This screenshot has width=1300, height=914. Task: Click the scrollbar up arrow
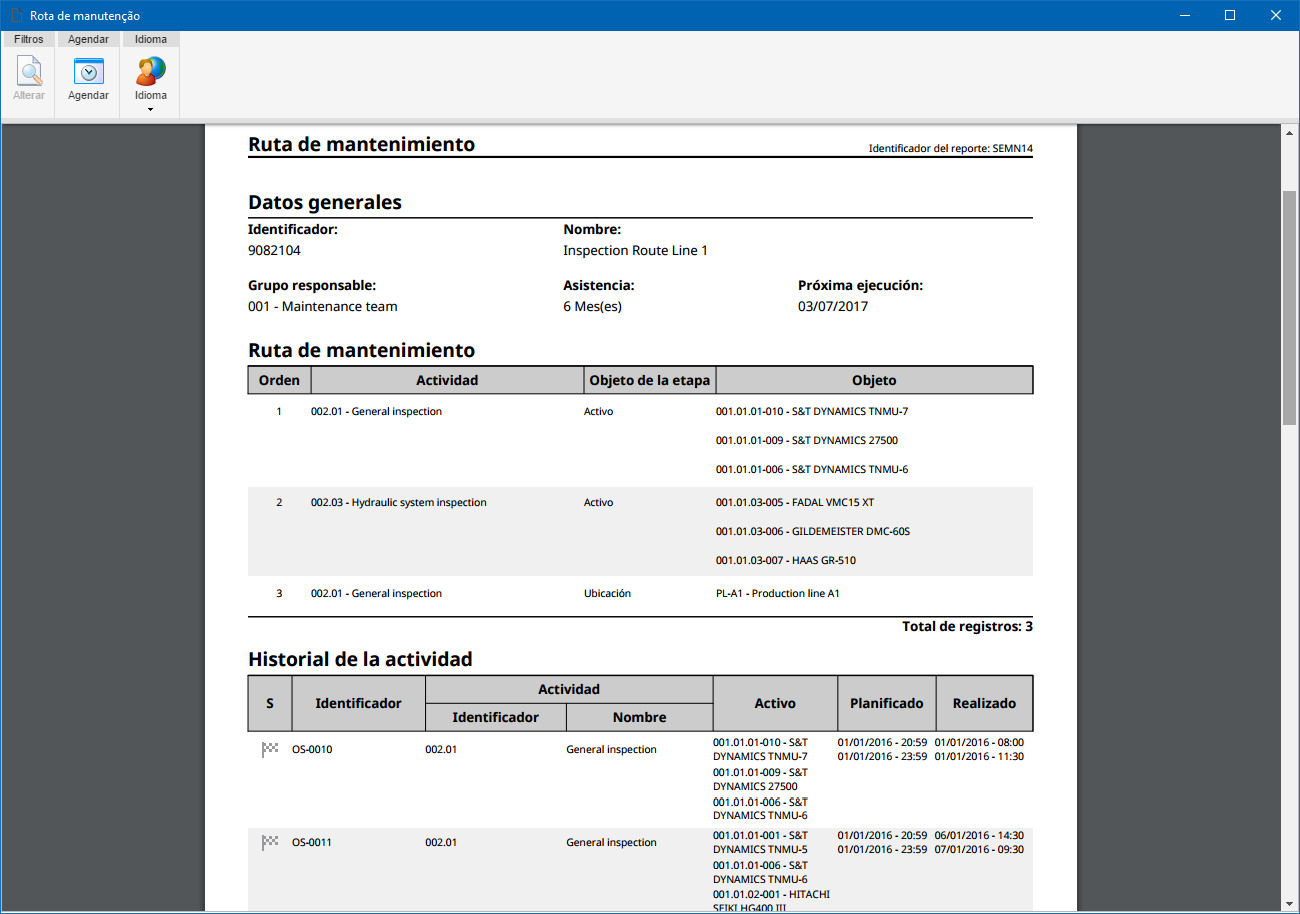(1290, 132)
